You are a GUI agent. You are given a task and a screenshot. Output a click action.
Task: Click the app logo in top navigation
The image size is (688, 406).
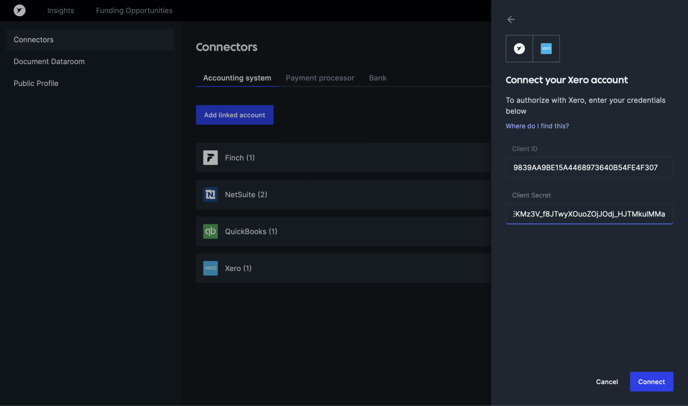(19, 10)
